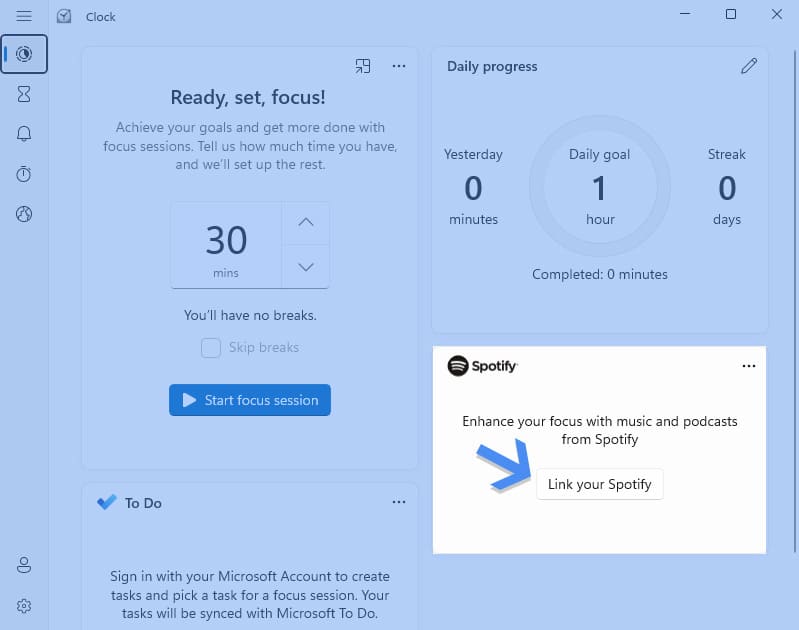Click the 30 mins duration field

[x=226, y=245]
